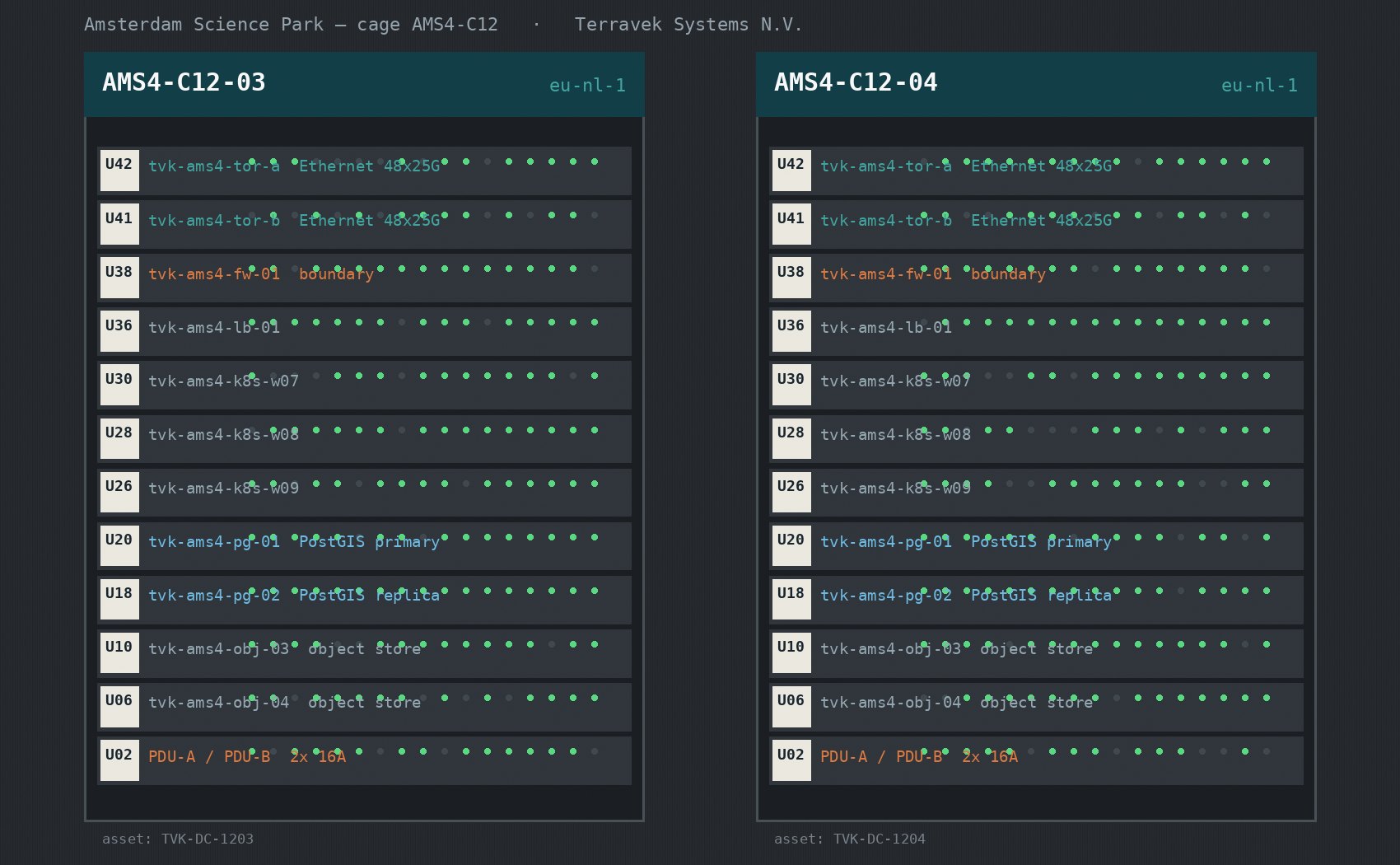Click the Terravek Systems N.V. title text
Screen dimensions: 1400x865
point(688,25)
